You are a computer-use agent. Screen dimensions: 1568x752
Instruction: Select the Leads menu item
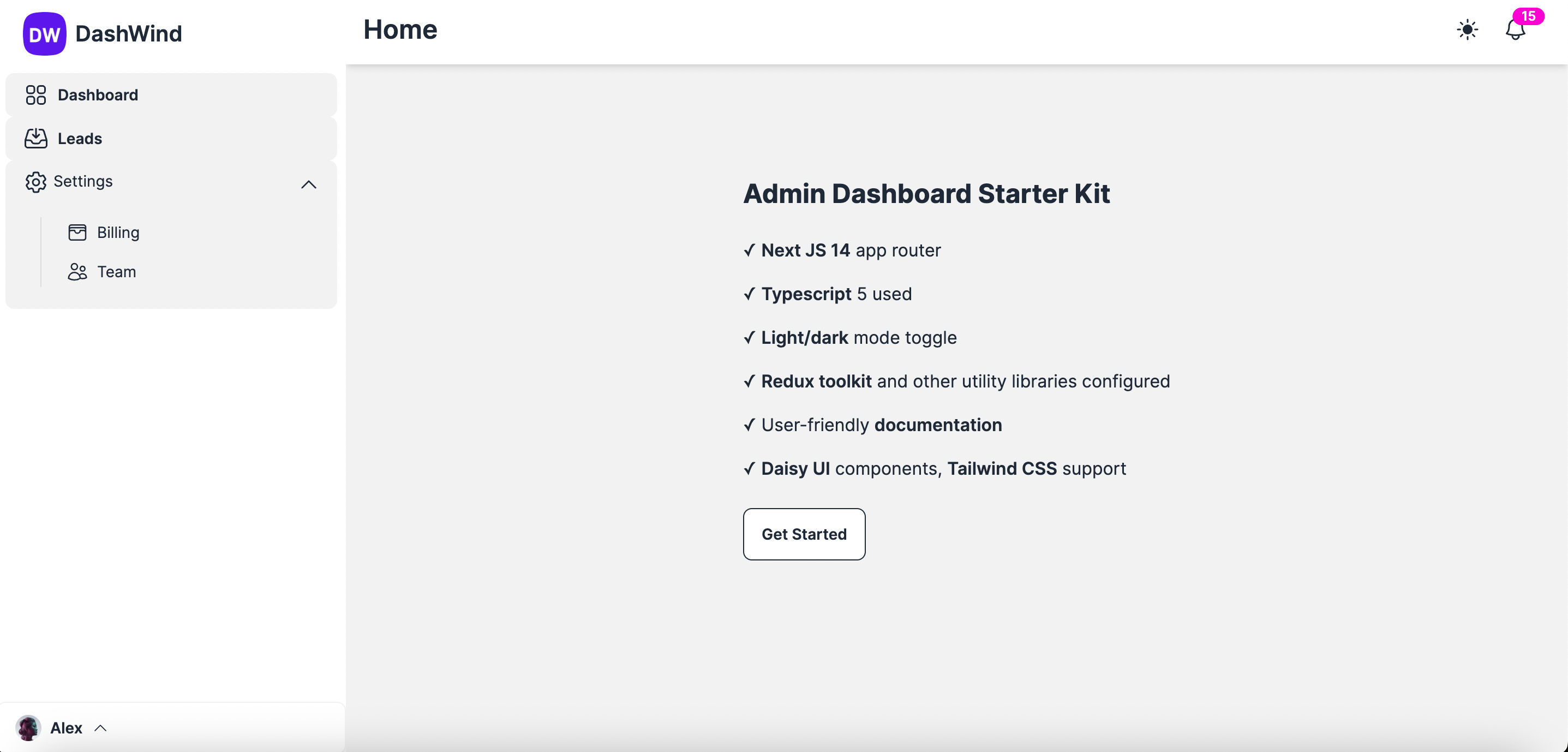(80, 138)
